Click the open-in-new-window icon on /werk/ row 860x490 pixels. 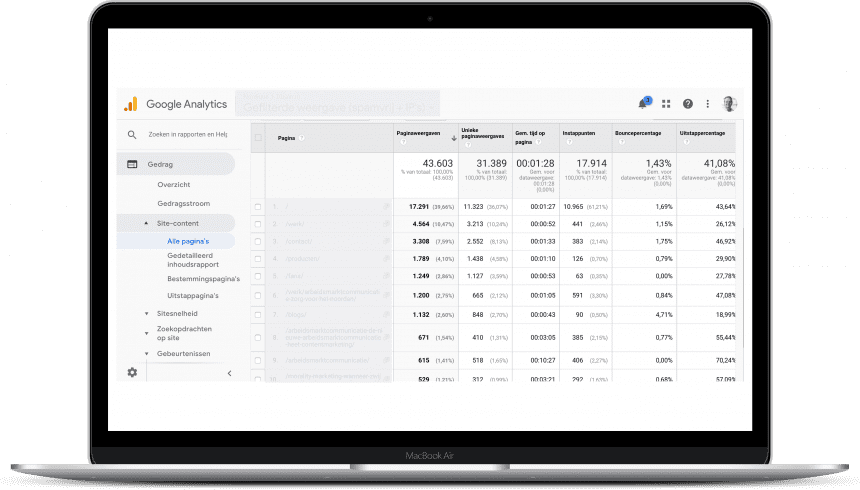386,224
